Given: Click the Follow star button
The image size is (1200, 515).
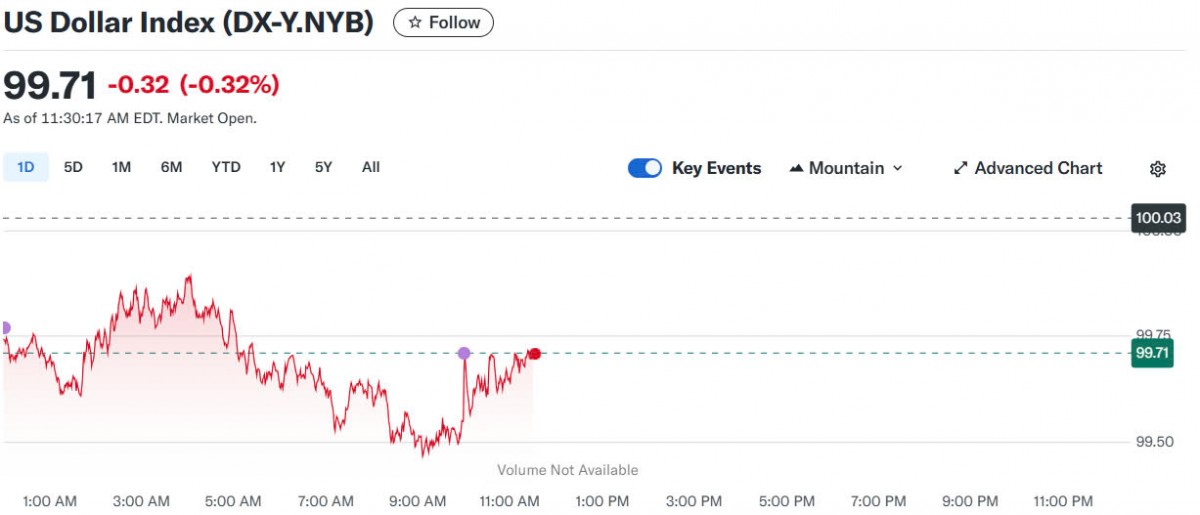Looking at the screenshot, I should [x=443, y=22].
